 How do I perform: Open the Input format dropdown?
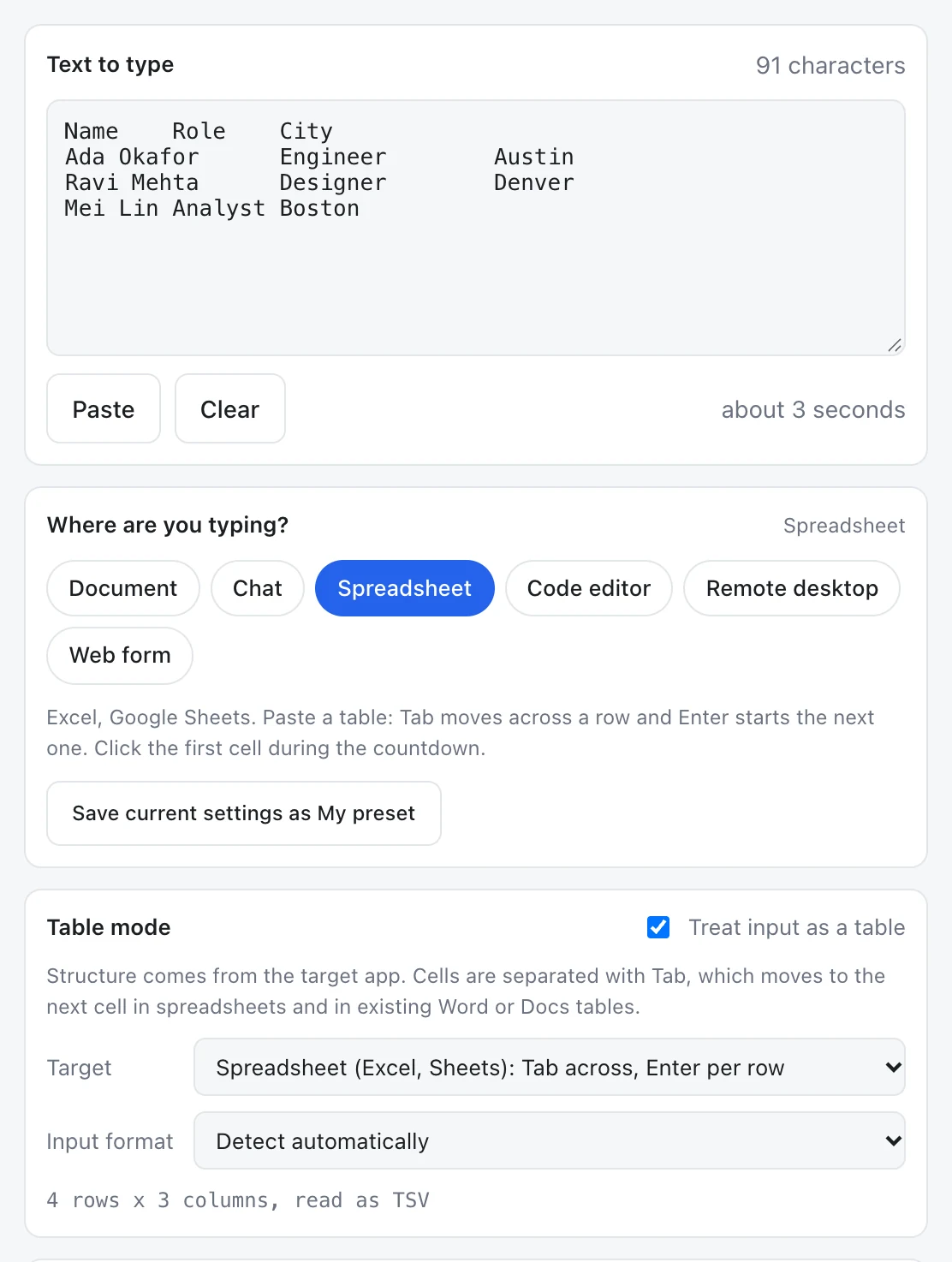[x=550, y=1140]
